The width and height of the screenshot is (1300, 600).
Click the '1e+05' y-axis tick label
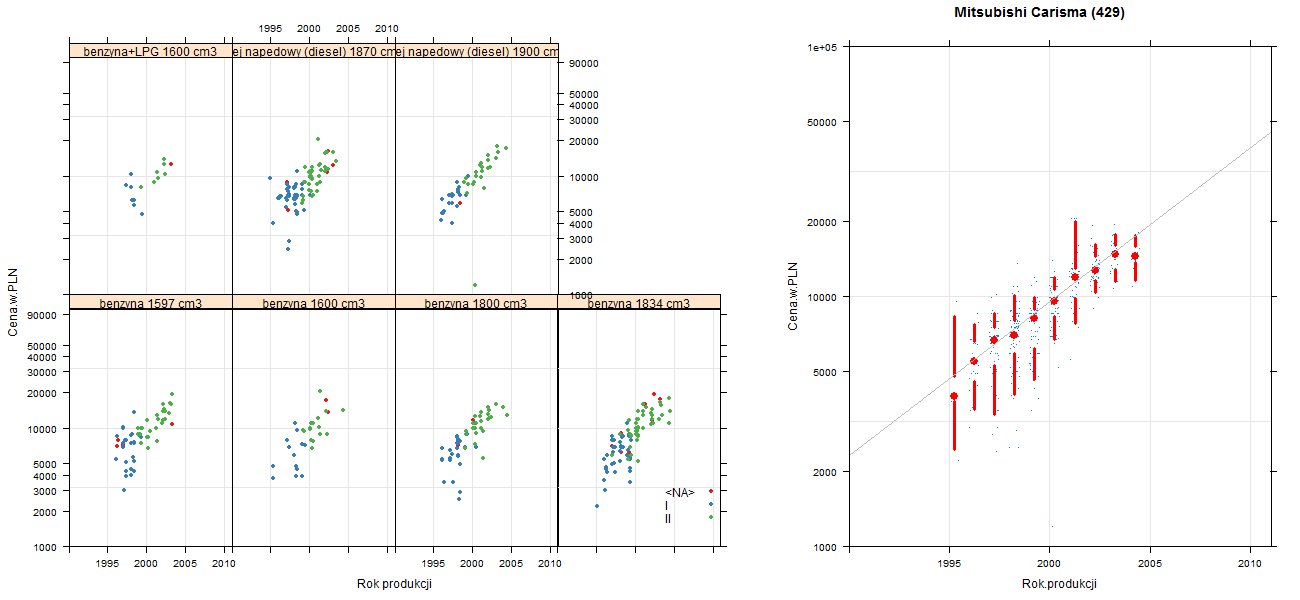(x=822, y=47)
